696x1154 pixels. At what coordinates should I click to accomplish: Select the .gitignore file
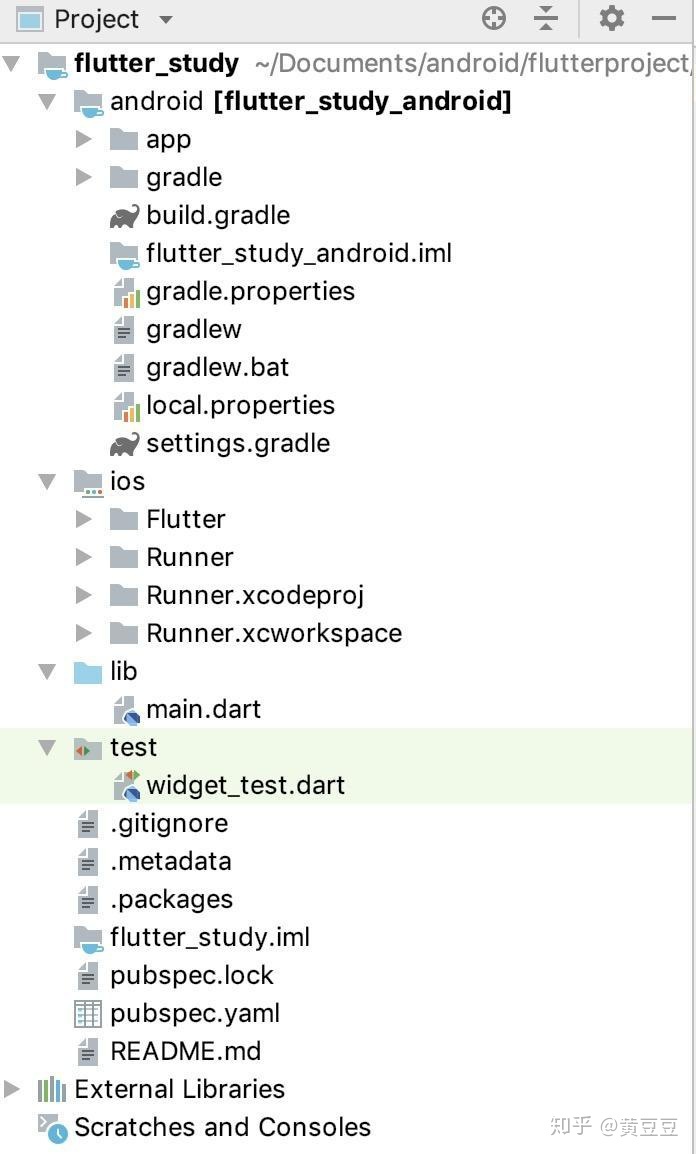pos(169,824)
